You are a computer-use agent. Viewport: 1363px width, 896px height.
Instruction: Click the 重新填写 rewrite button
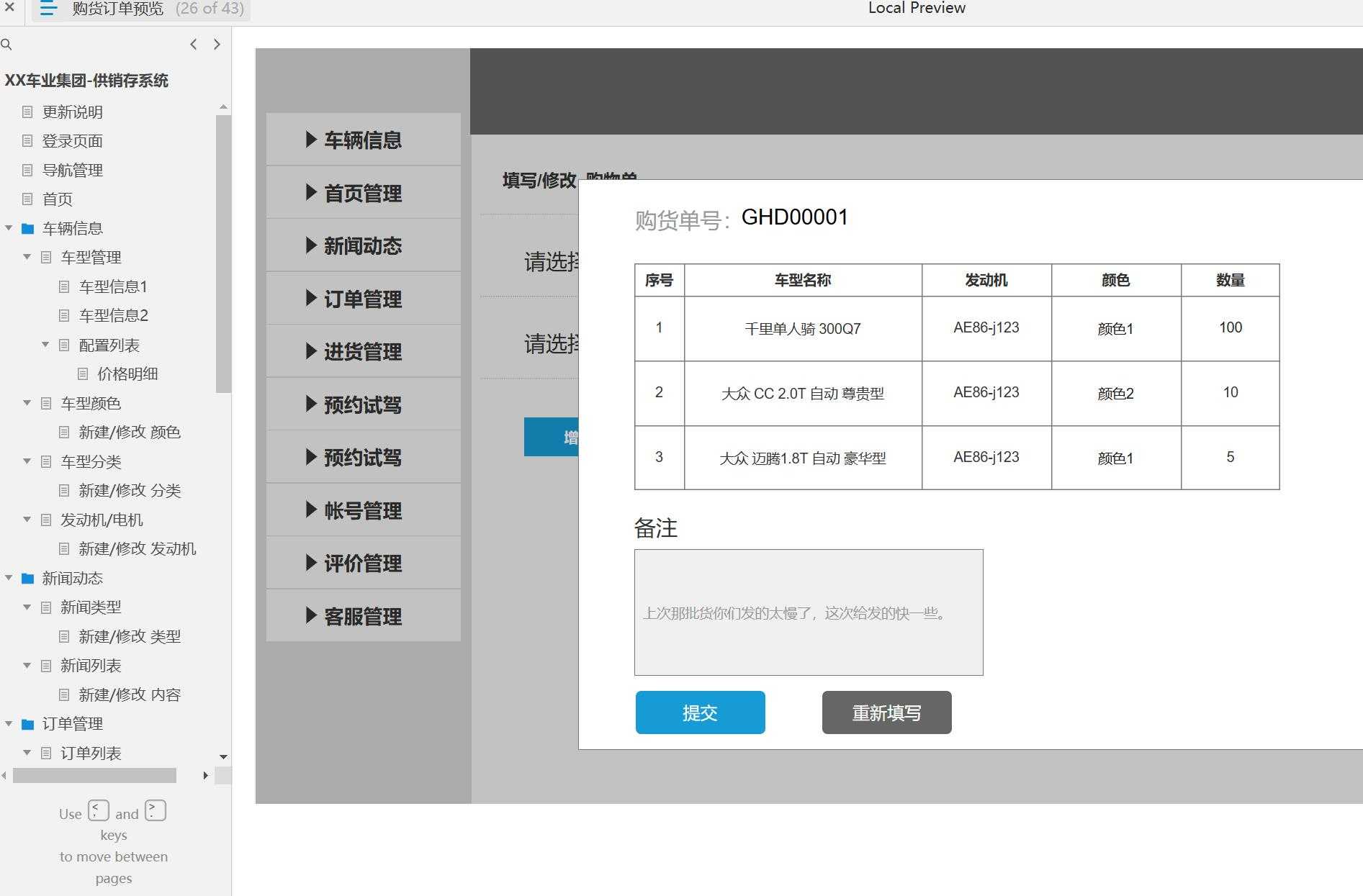pyautogui.click(x=886, y=712)
